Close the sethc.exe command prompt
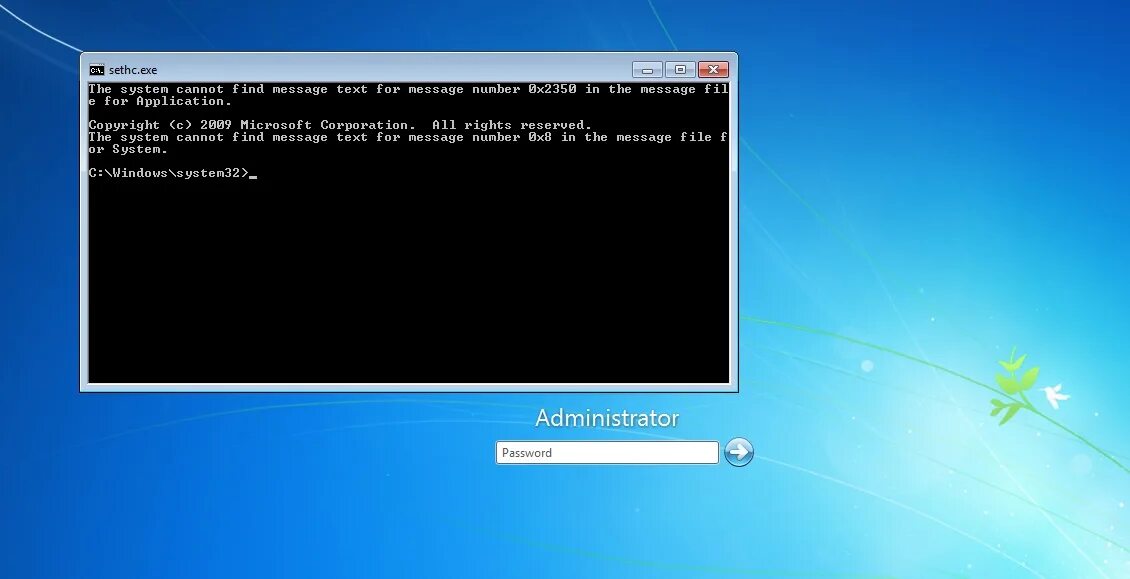The height and width of the screenshot is (579, 1130). click(713, 69)
